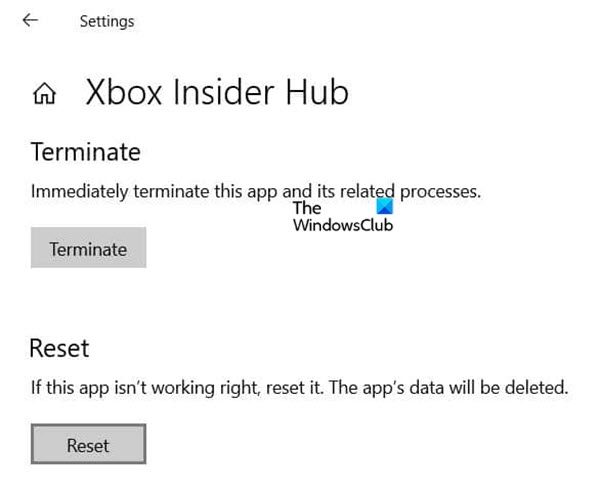The height and width of the screenshot is (494, 600).
Task: Select the Reset section heading
Action: tap(60, 348)
